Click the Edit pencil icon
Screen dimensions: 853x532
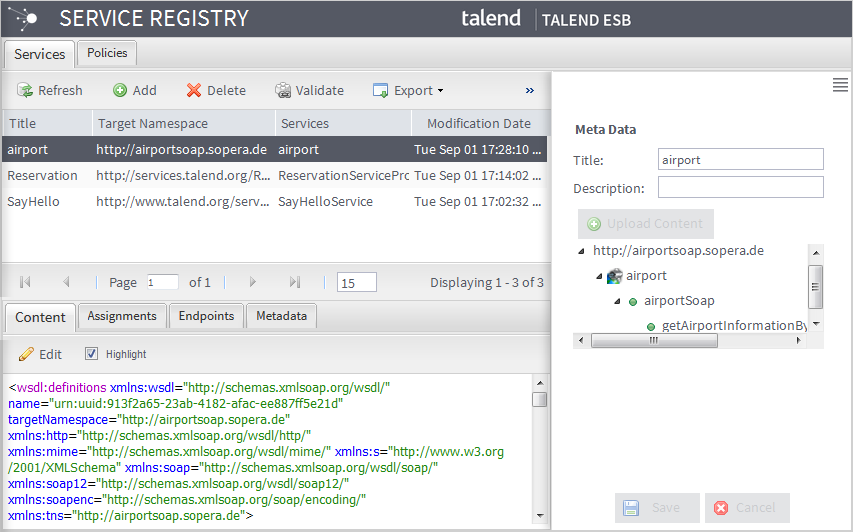26,354
